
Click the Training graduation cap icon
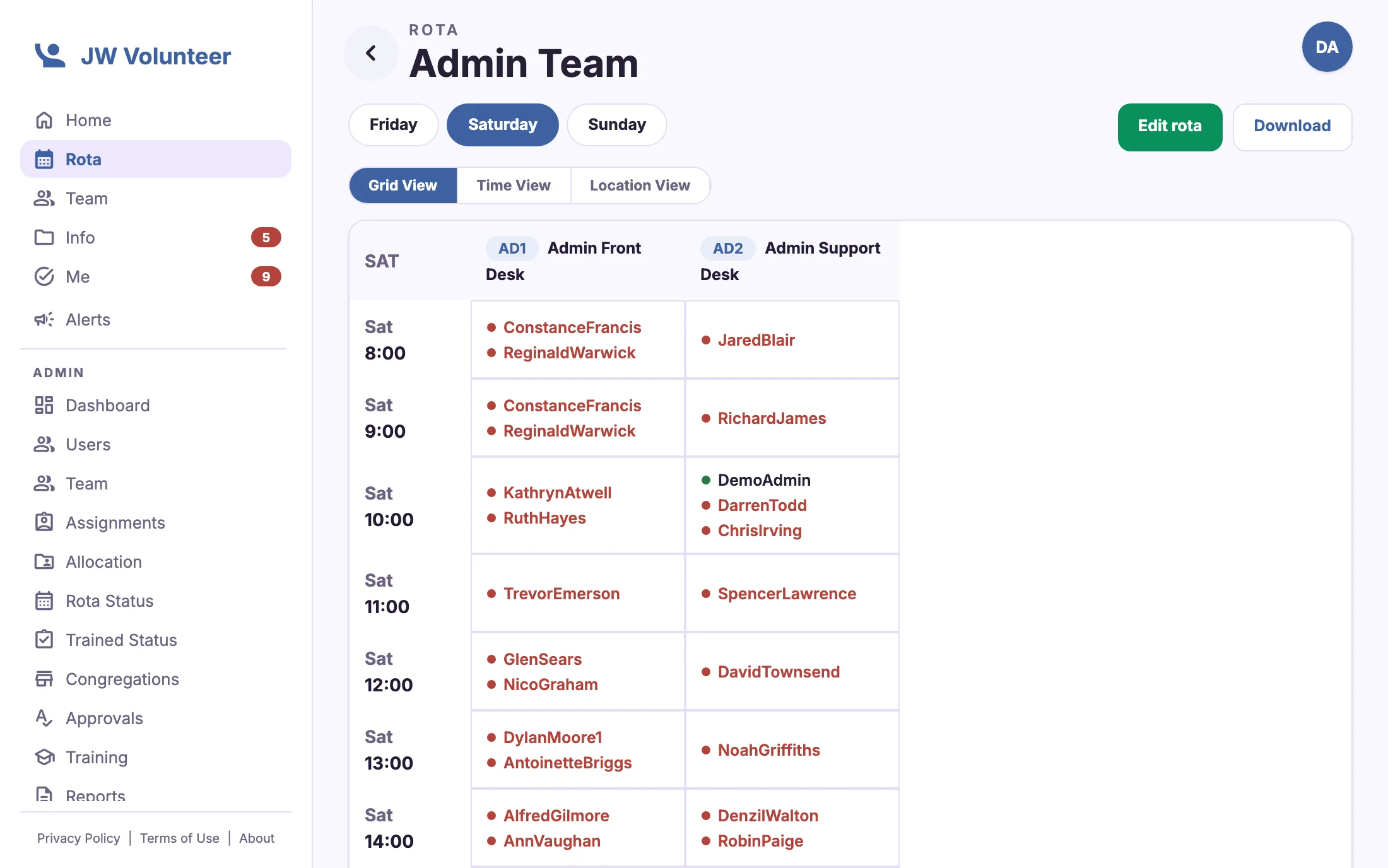point(44,757)
